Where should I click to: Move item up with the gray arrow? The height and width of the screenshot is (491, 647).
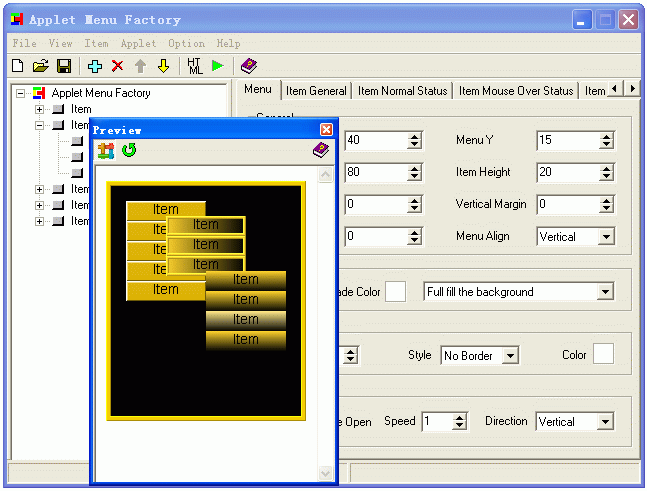(140, 66)
